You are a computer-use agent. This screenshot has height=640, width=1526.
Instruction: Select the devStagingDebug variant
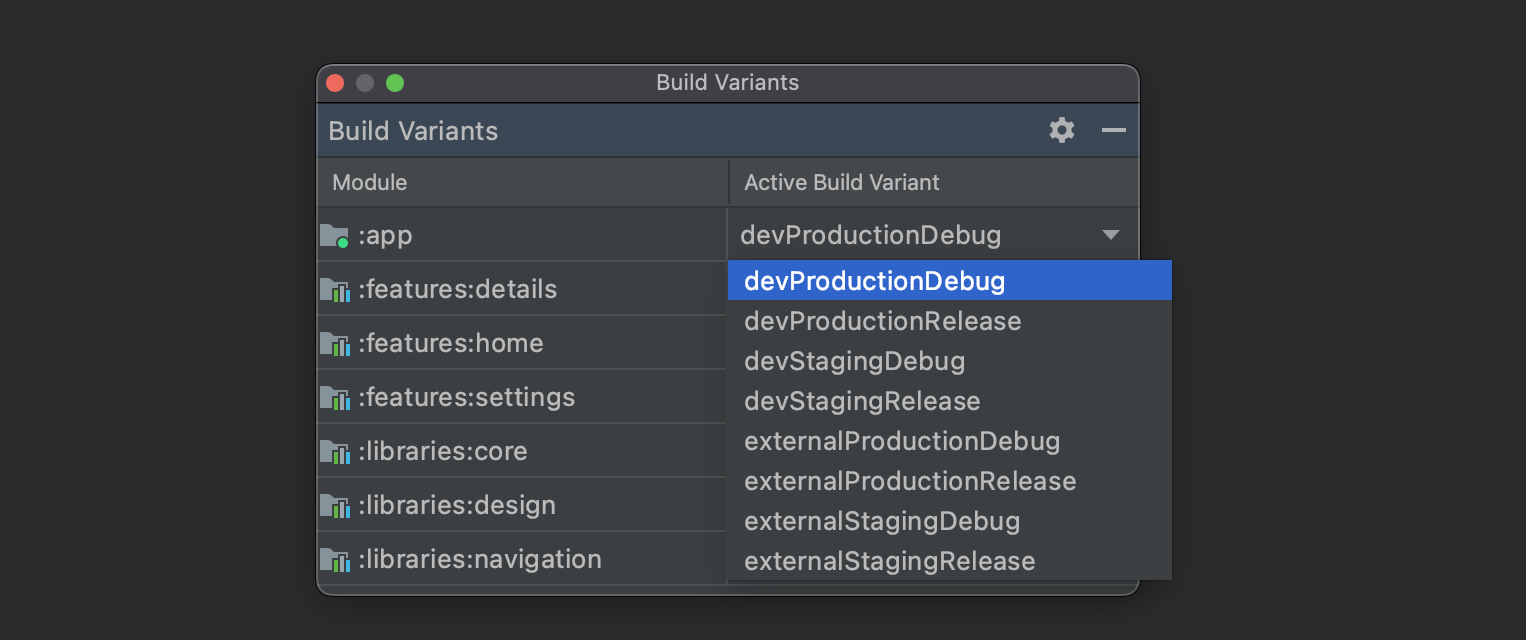pyautogui.click(x=855, y=361)
